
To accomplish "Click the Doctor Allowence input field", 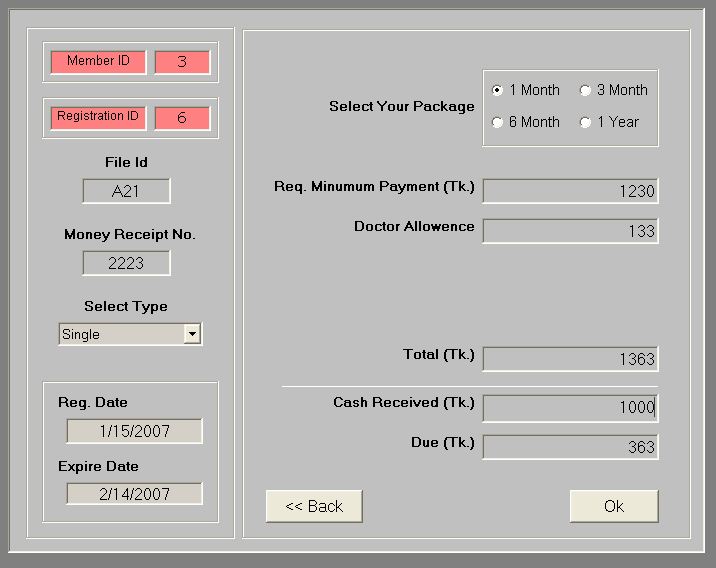I will tap(570, 231).
